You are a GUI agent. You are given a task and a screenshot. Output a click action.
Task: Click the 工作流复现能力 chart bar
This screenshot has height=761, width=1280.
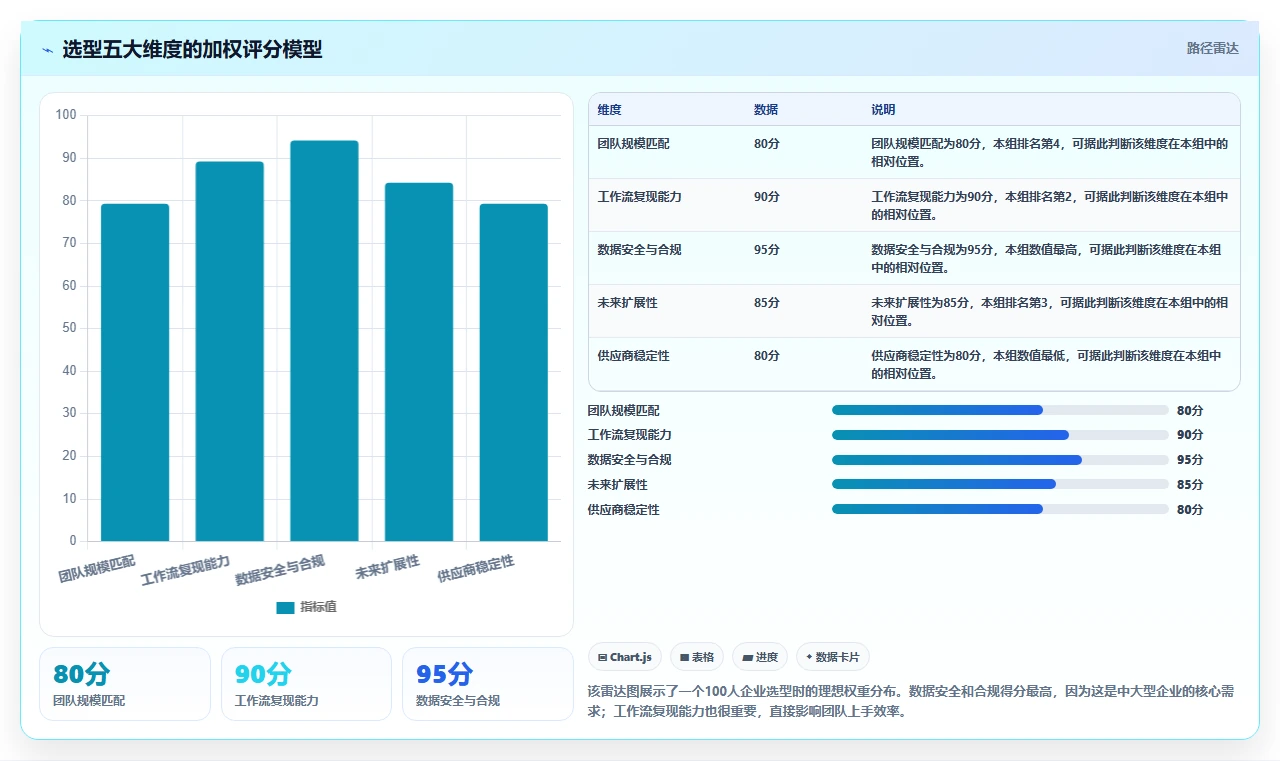[x=229, y=351]
